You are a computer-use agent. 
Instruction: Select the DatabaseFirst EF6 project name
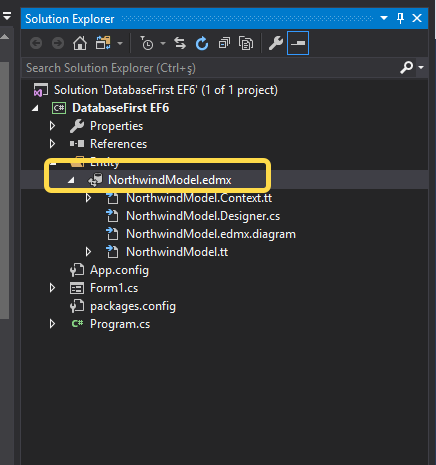[121, 108]
